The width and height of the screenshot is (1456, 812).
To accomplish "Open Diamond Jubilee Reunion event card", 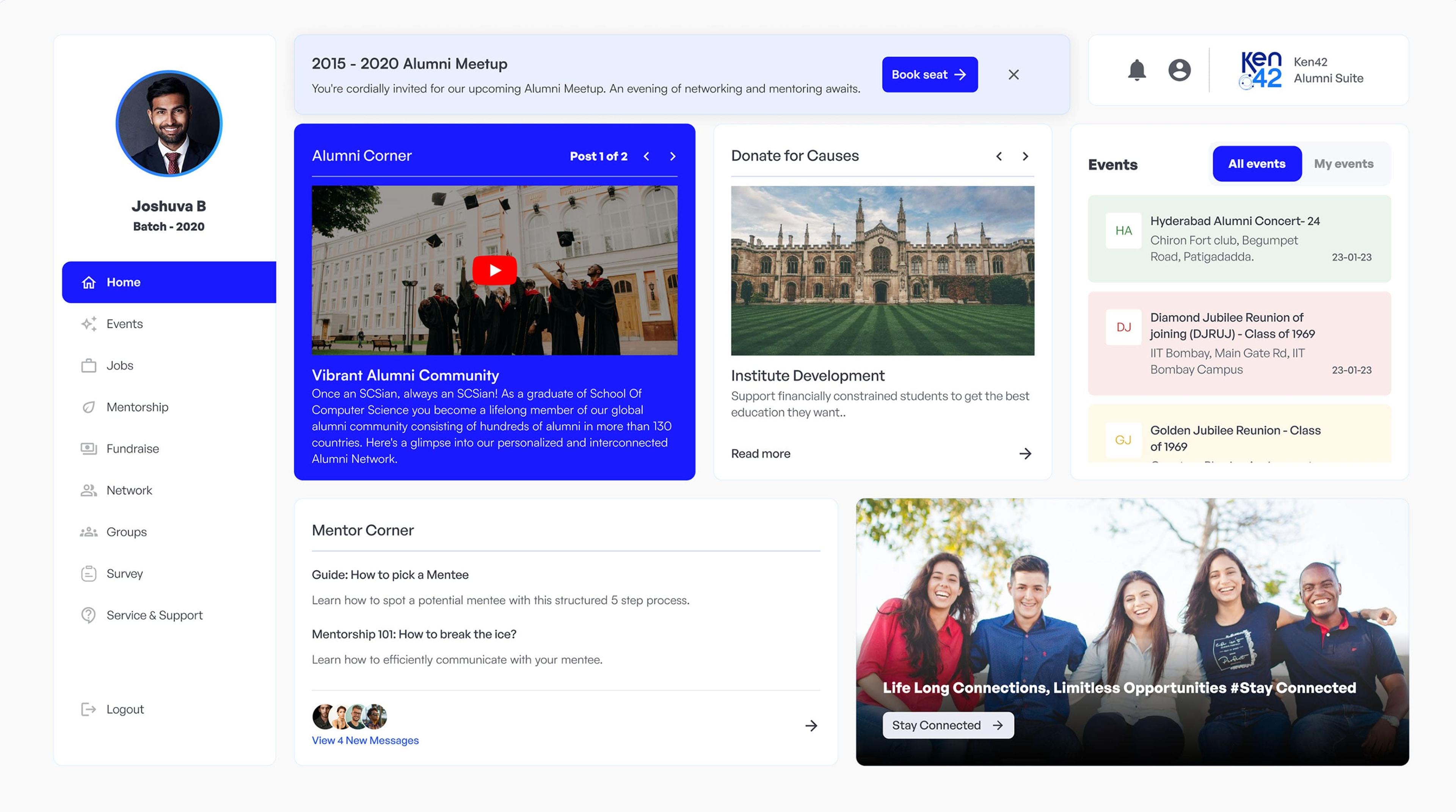I will [1239, 343].
